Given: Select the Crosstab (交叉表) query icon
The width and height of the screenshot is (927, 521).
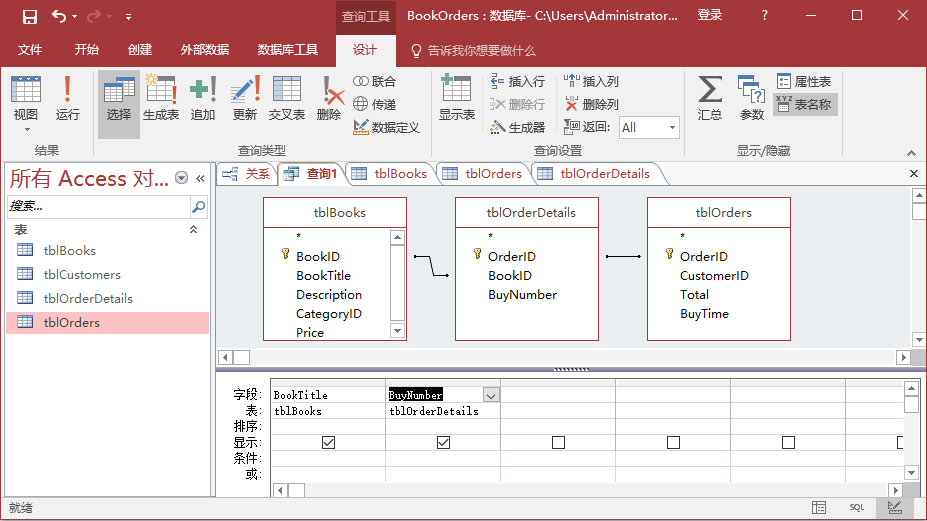Looking at the screenshot, I should [287, 98].
